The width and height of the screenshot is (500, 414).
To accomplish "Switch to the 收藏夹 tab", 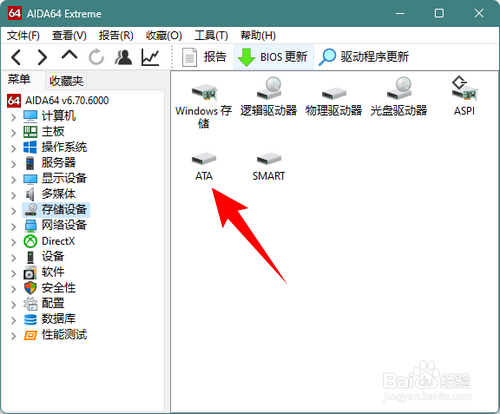I will pos(66,81).
